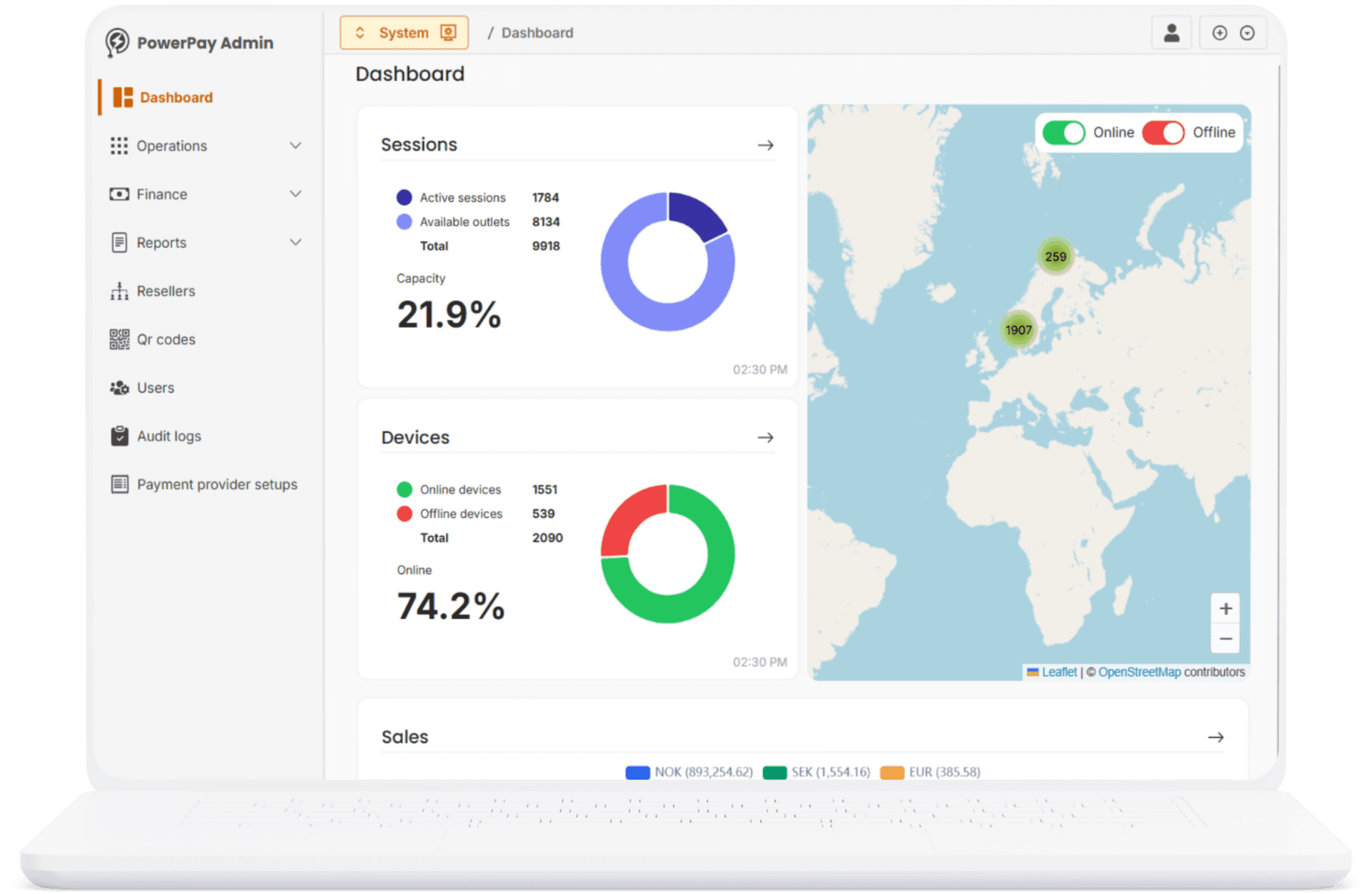Click the Active sessions legend dot
1372x894 pixels.
point(404,197)
